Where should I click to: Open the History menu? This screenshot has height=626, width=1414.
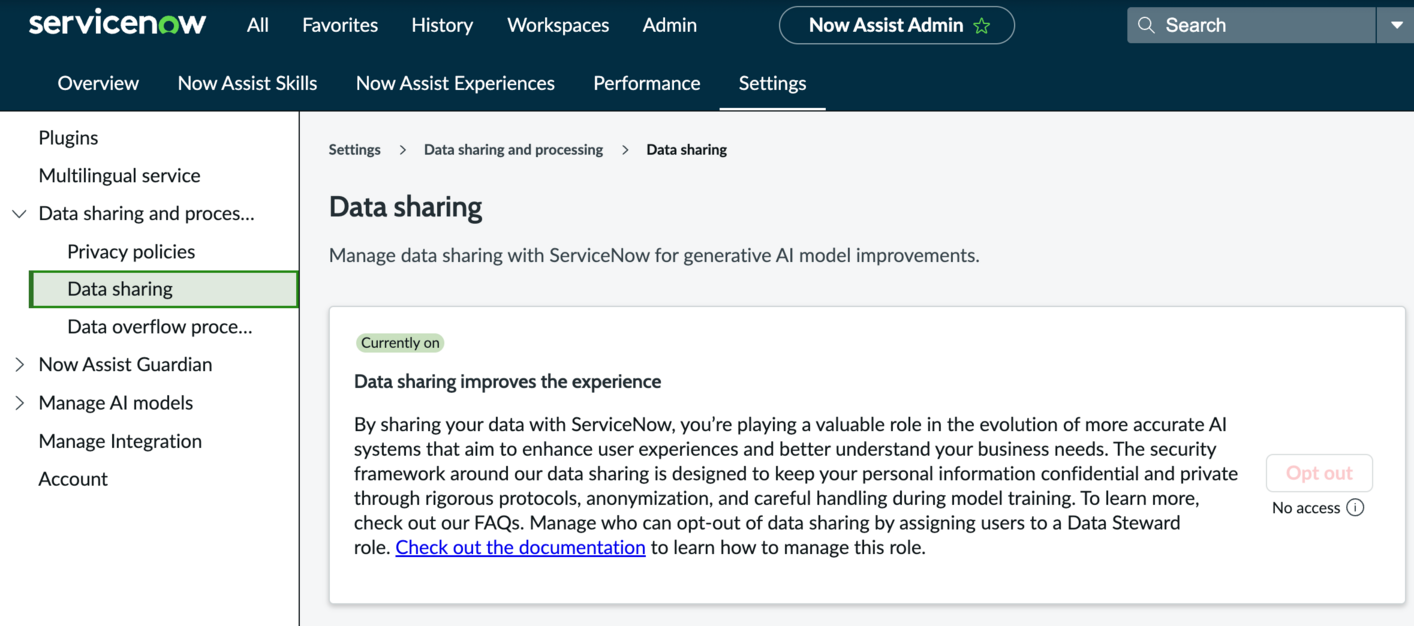442,25
